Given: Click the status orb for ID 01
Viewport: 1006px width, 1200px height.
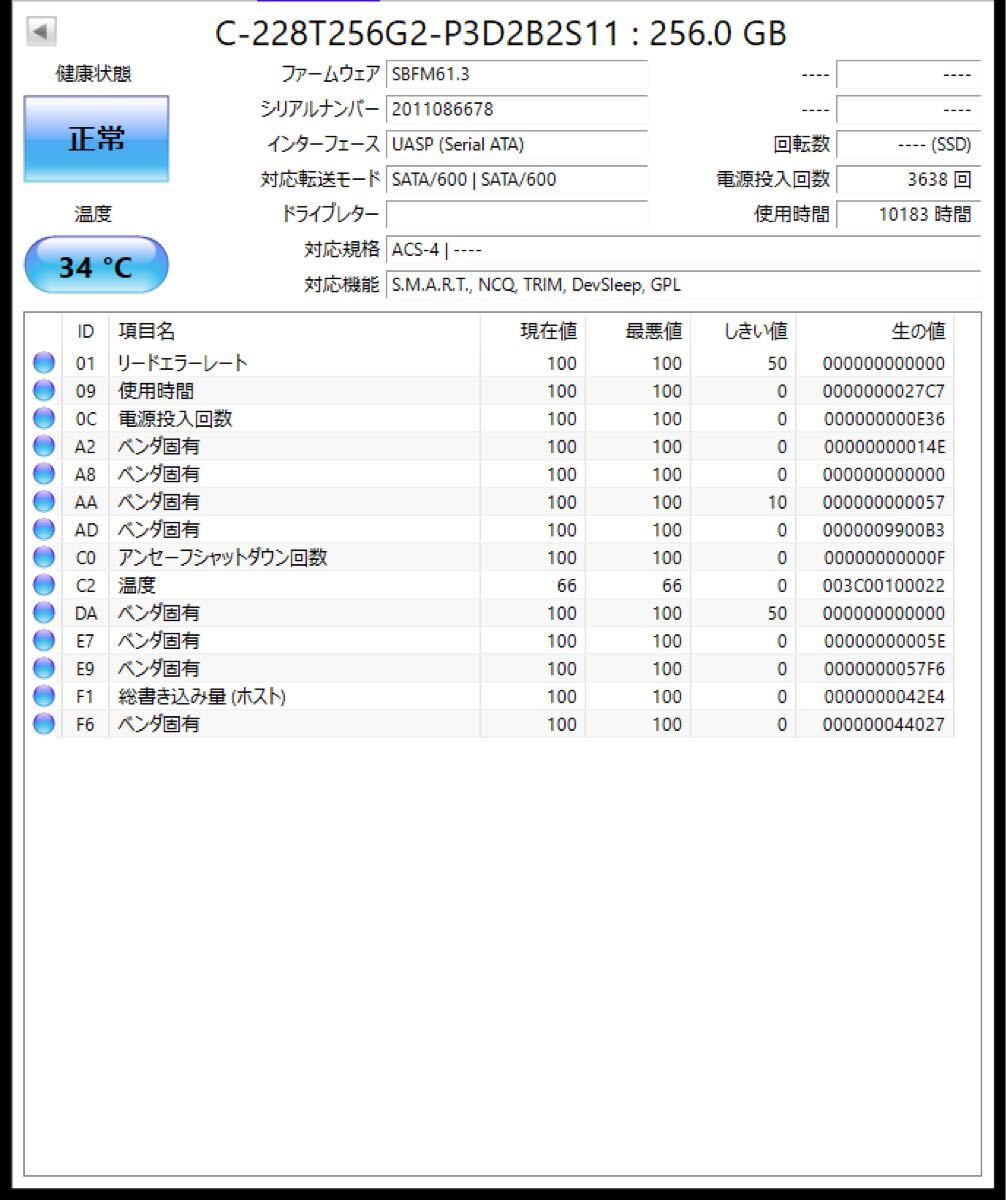Looking at the screenshot, I should point(44,363).
